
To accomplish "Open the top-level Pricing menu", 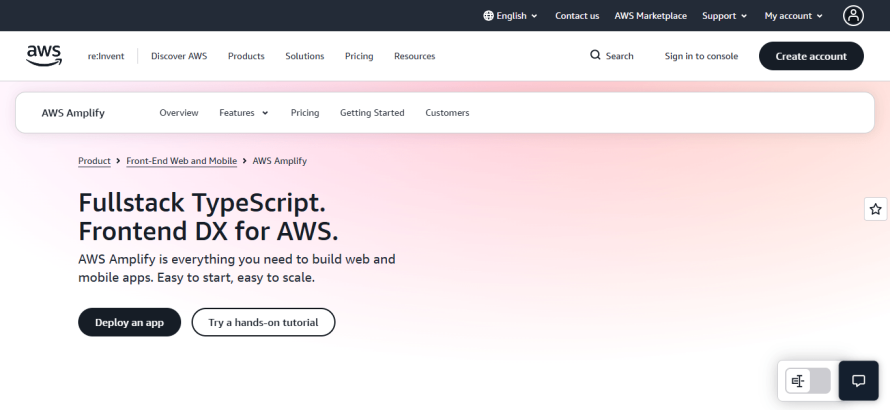I will click(359, 56).
